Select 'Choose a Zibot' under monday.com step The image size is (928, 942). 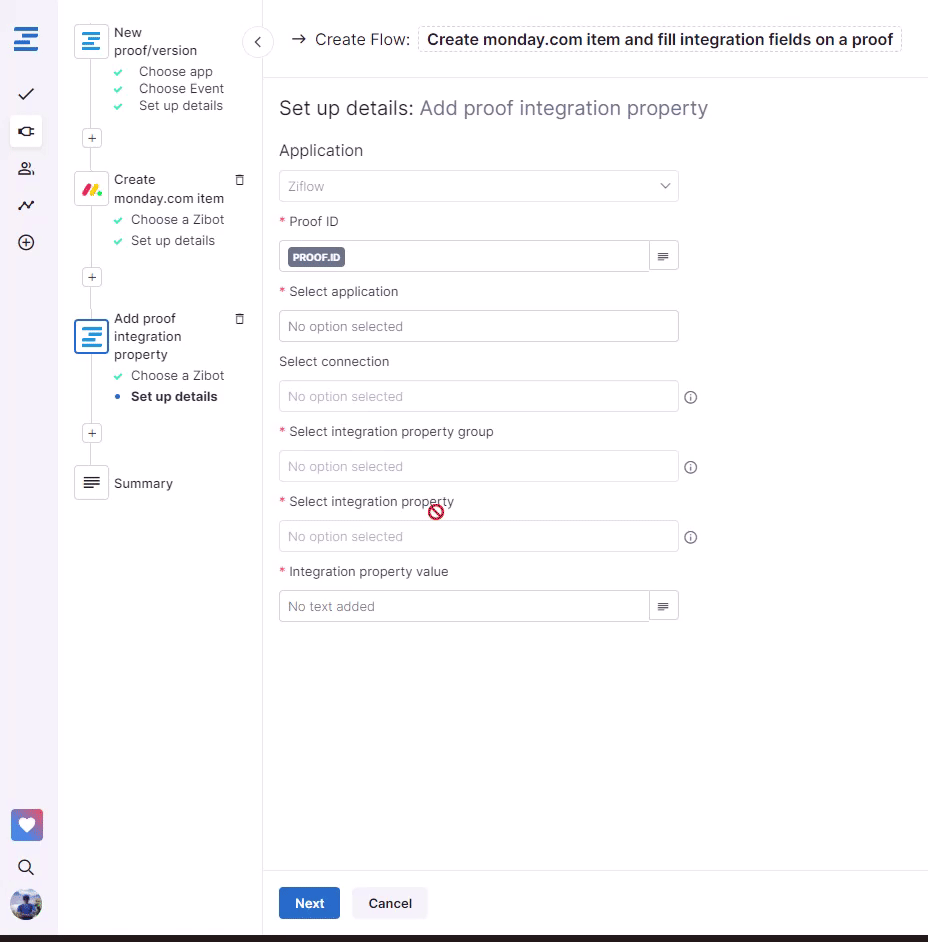coord(177,220)
